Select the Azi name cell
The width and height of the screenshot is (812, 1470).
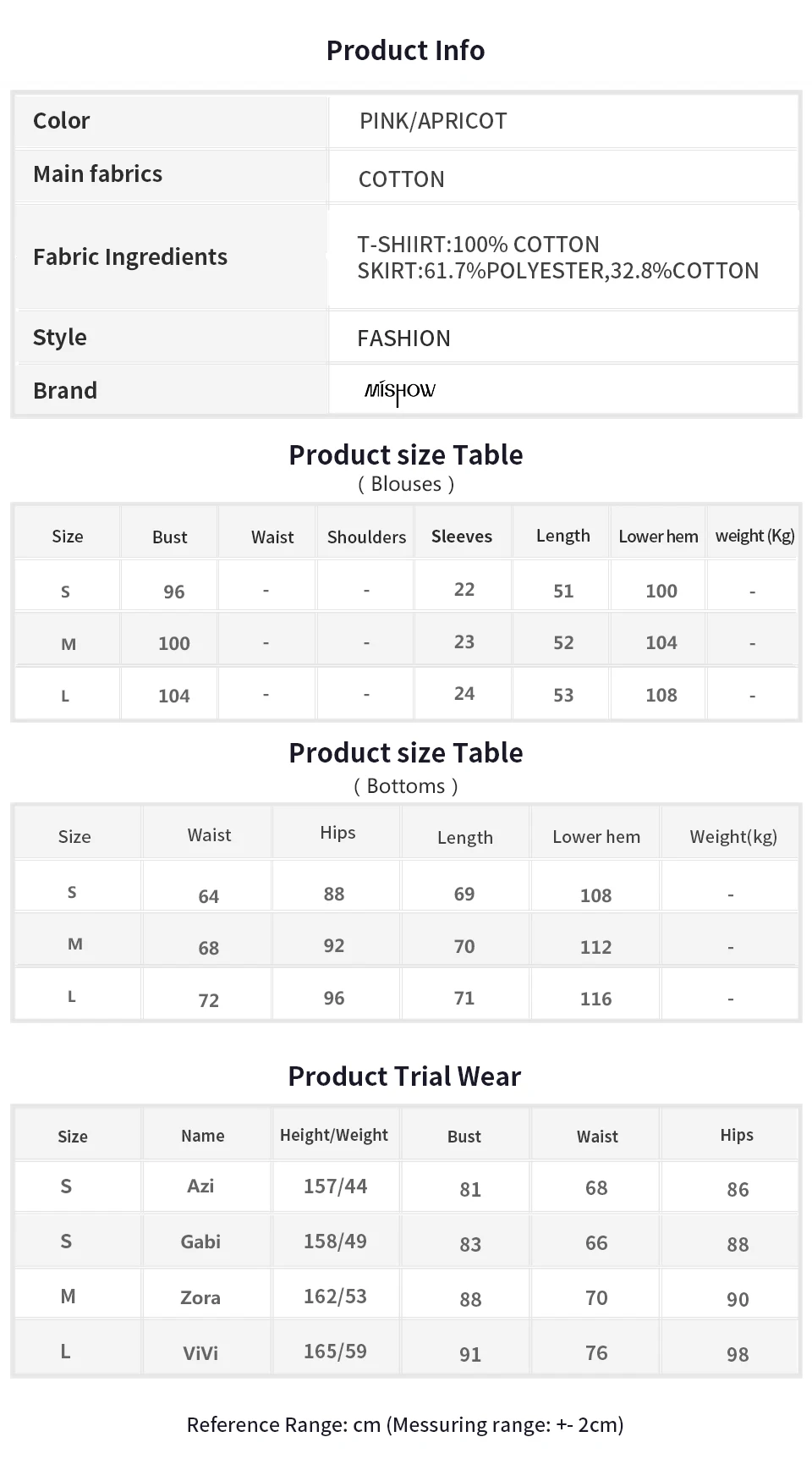click(x=200, y=1186)
